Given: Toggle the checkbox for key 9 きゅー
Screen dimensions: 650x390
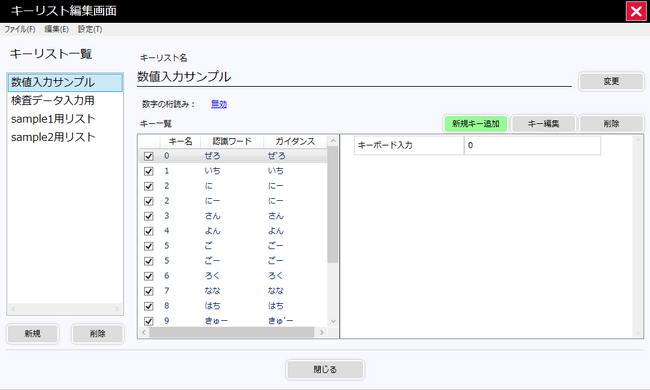Looking at the screenshot, I should (x=148, y=321).
